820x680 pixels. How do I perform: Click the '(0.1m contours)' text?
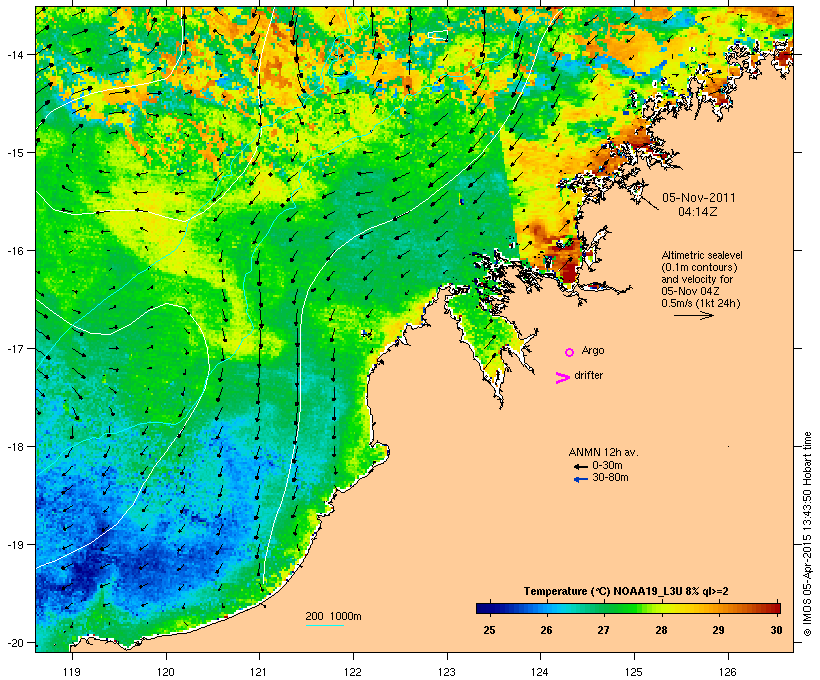coord(699,267)
